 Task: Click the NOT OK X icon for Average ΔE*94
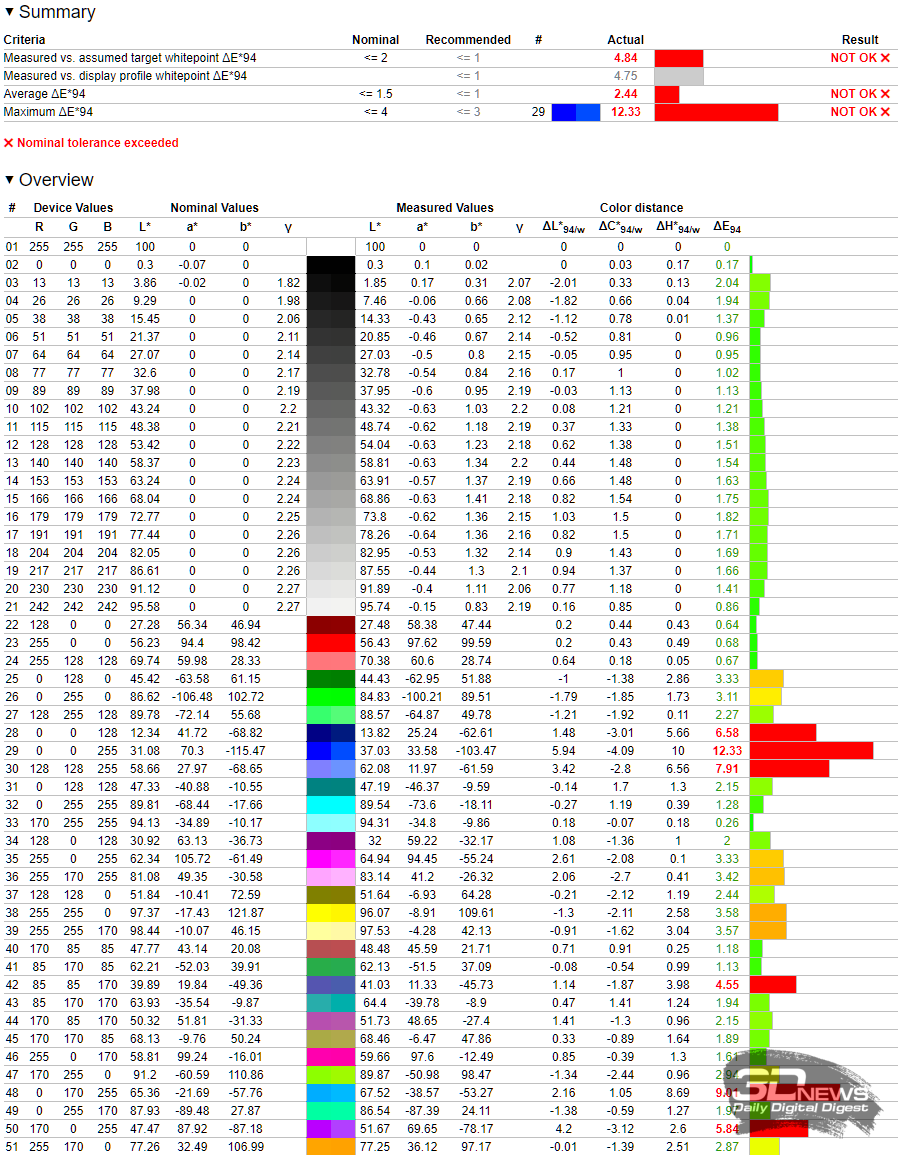[885, 94]
